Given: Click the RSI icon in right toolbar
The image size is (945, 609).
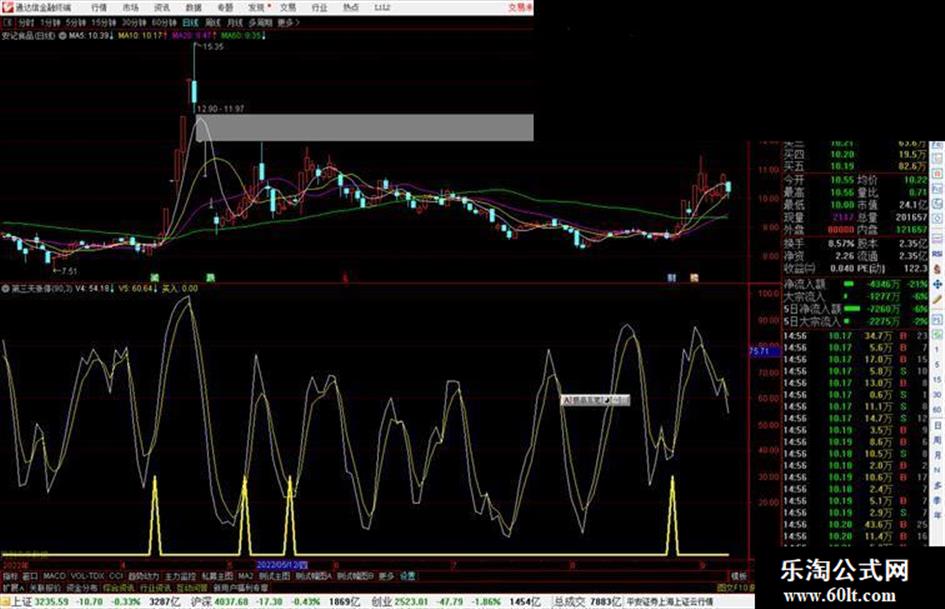Looking at the screenshot, I should click(937, 254).
